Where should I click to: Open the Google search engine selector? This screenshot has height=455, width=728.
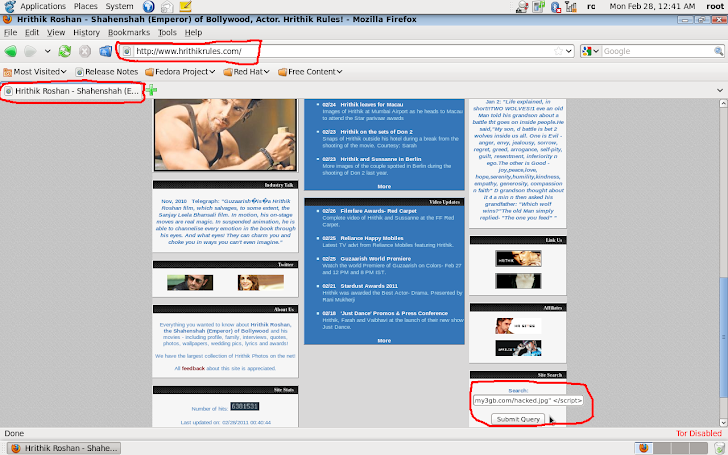tap(591, 51)
